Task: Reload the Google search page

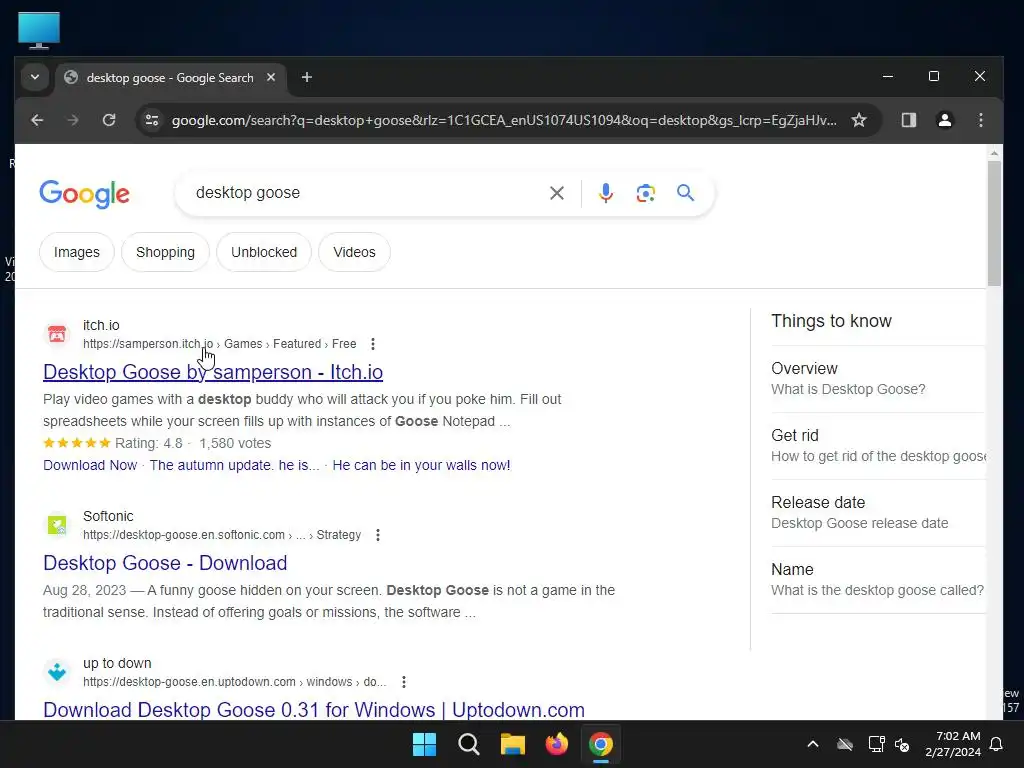Action: coord(109,120)
